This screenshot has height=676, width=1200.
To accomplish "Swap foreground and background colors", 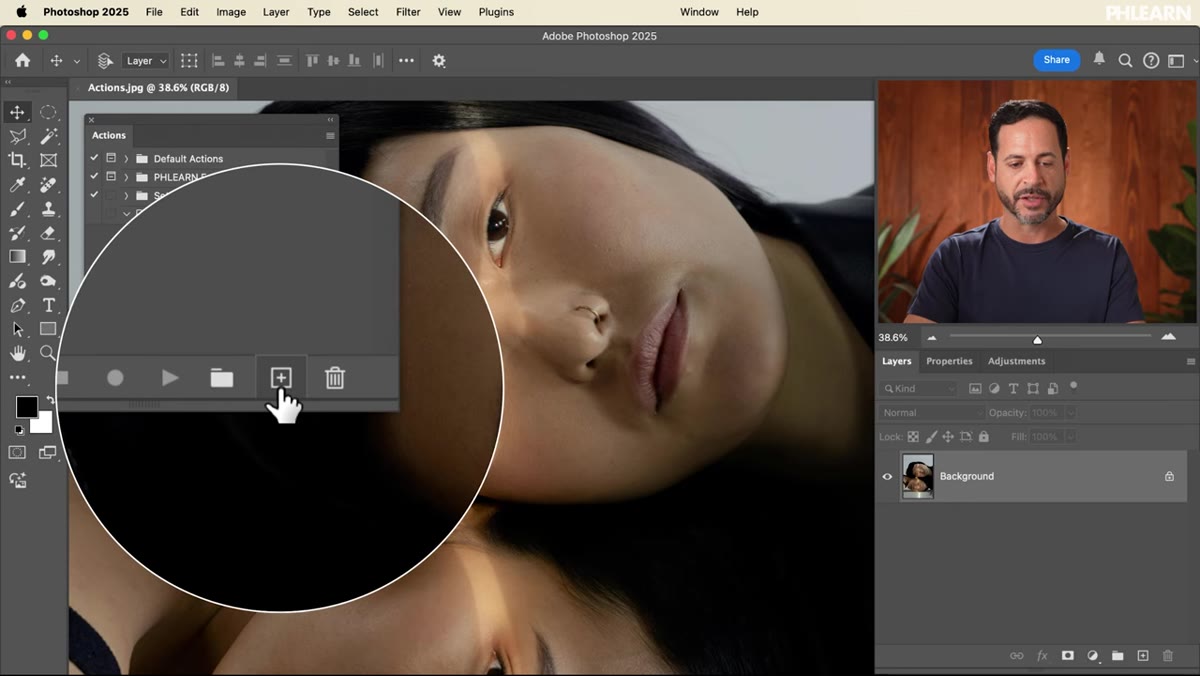I will [x=50, y=401].
